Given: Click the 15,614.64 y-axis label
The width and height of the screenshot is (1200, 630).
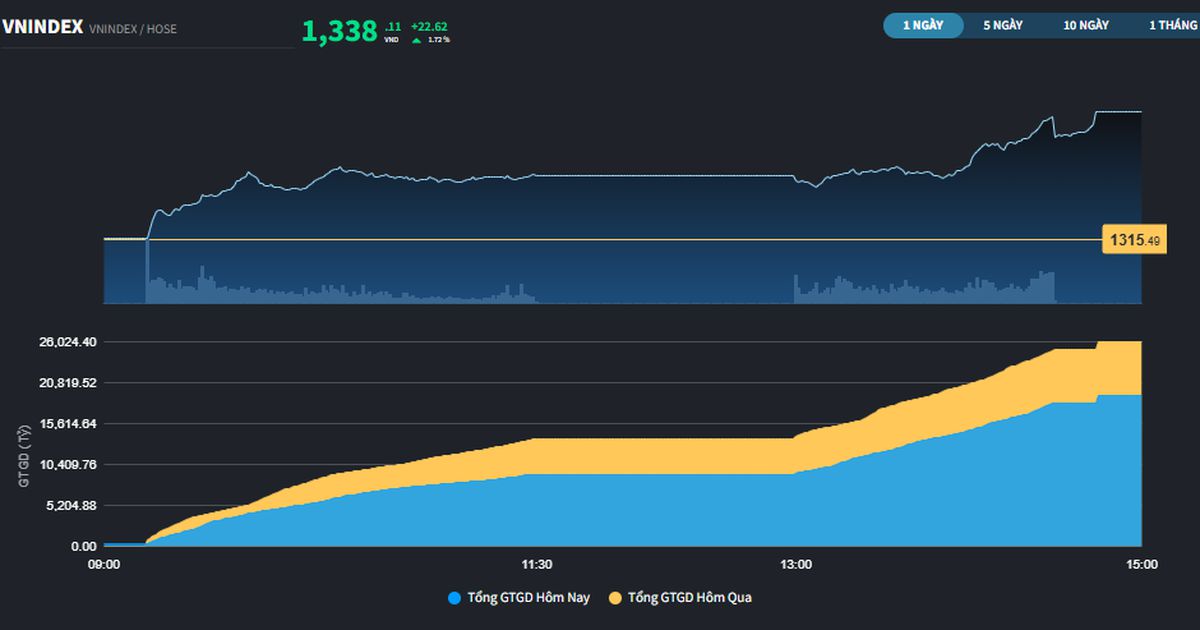Looking at the screenshot, I should [69, 424].
